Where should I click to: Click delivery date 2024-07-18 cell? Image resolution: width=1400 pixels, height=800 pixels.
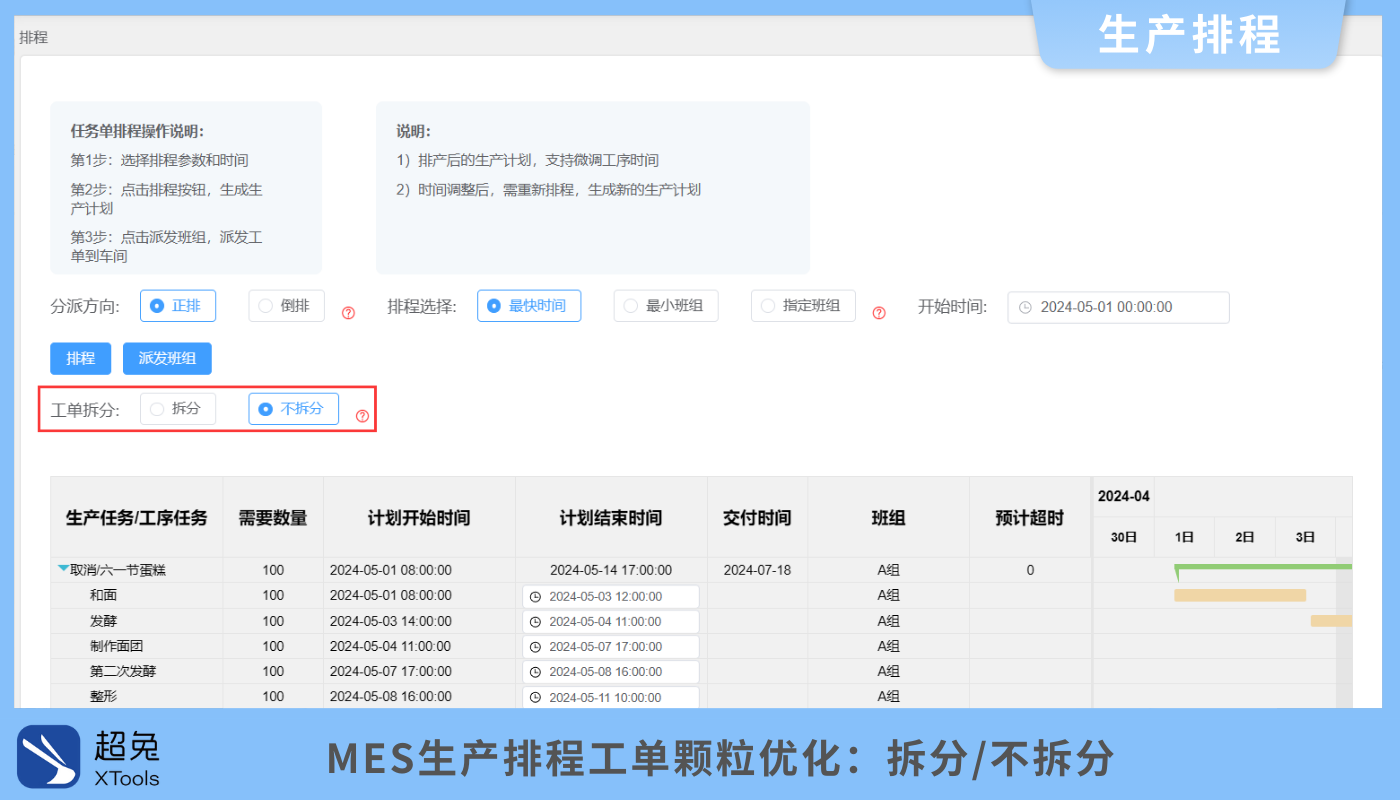757,570
